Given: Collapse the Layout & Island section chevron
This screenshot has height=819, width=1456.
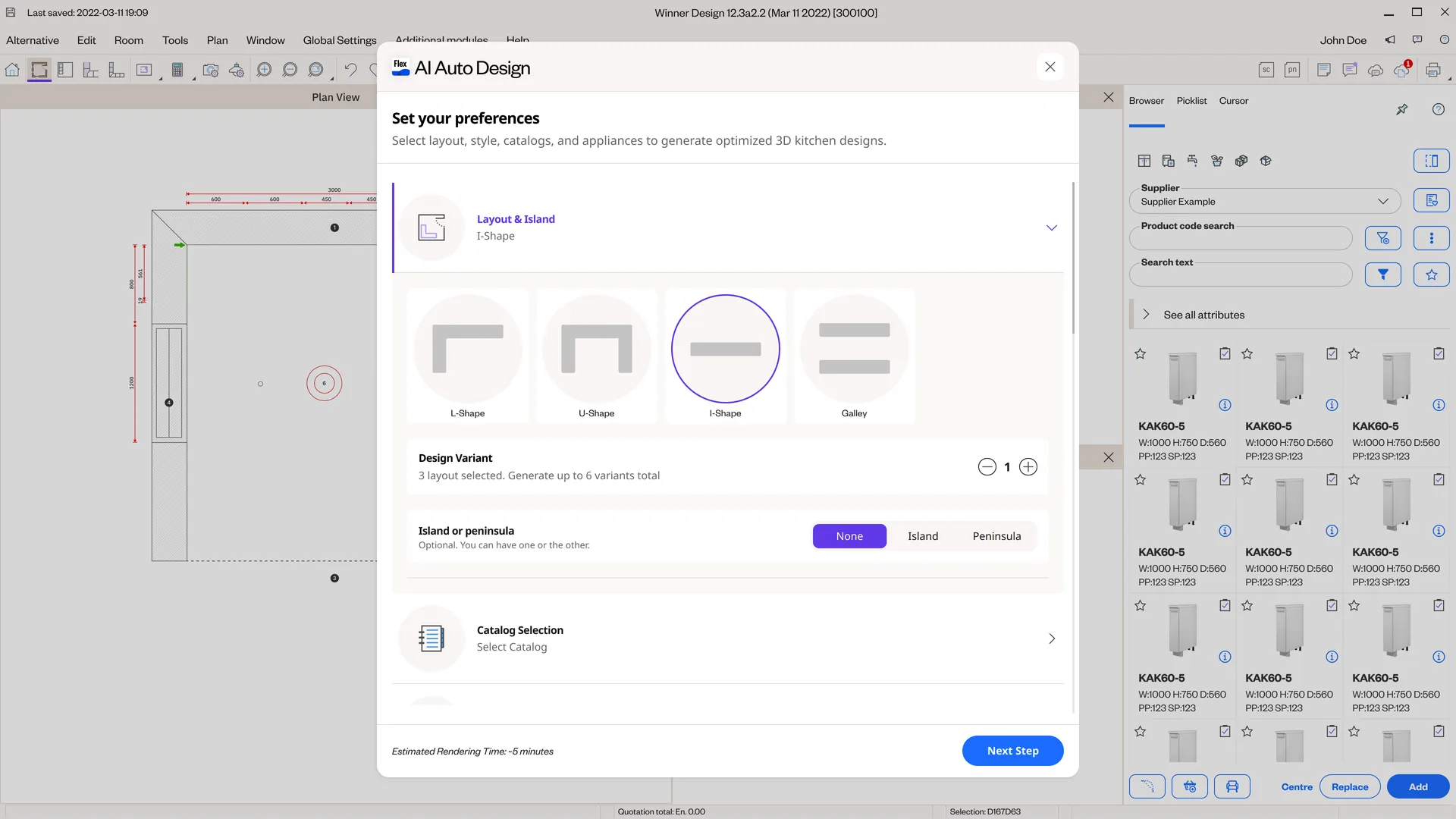Looking at the screenshot, I should point(1052,227).
